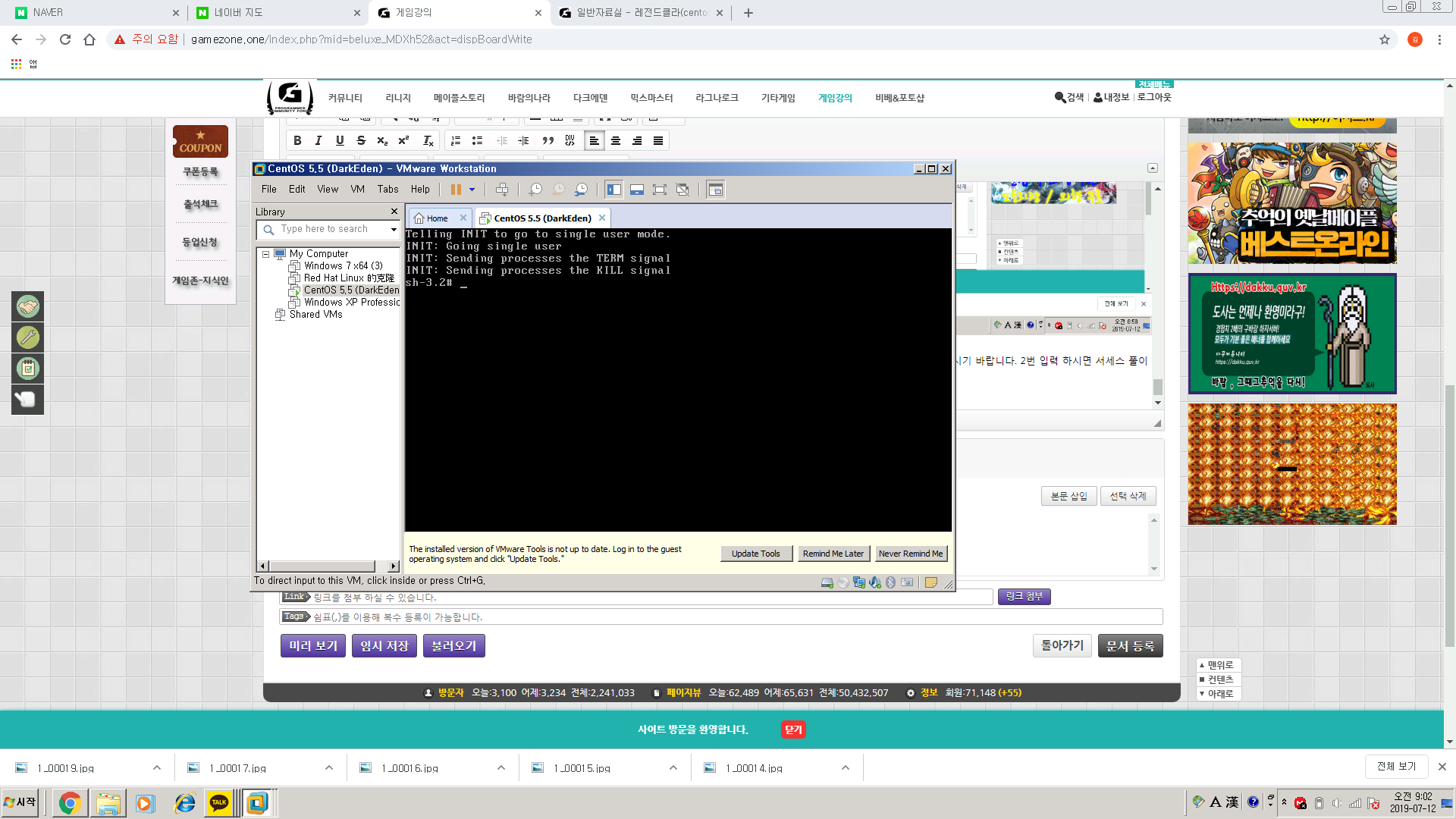The image size is (1456, 819).
Task: Toggle VMware library panel view
Action: 614,190
